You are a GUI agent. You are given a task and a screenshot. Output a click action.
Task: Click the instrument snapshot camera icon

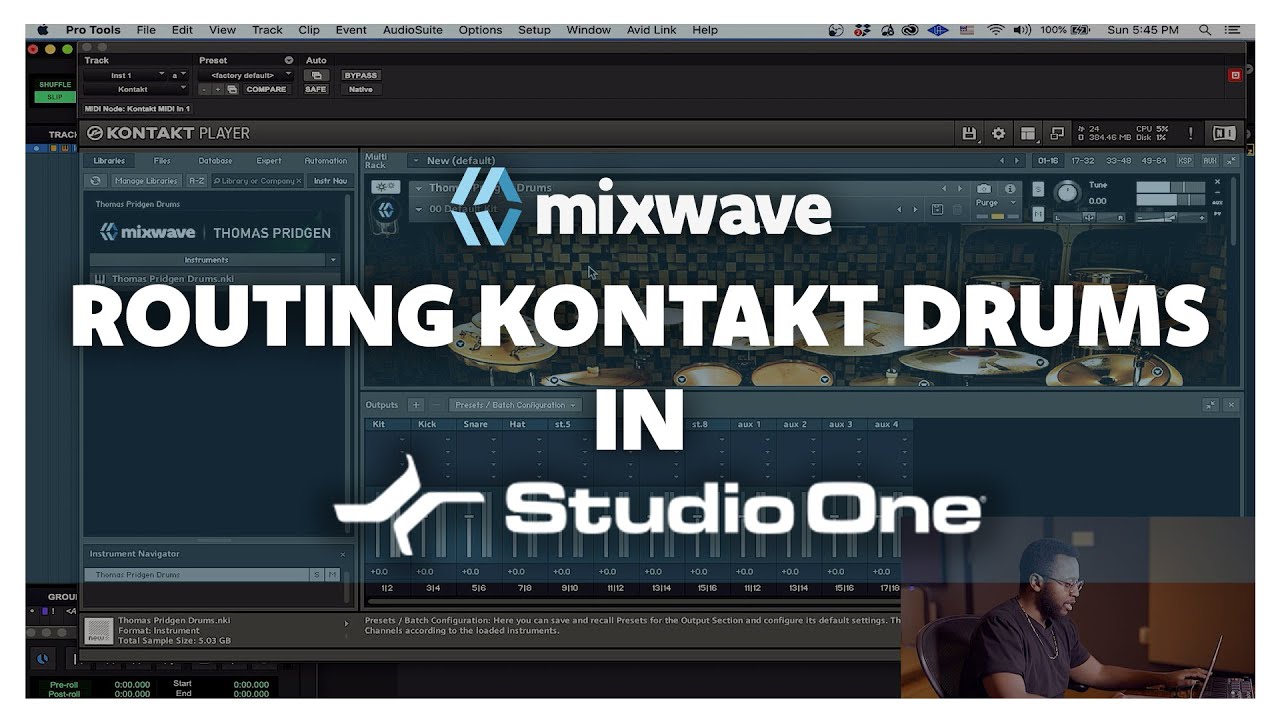point(984,188)
